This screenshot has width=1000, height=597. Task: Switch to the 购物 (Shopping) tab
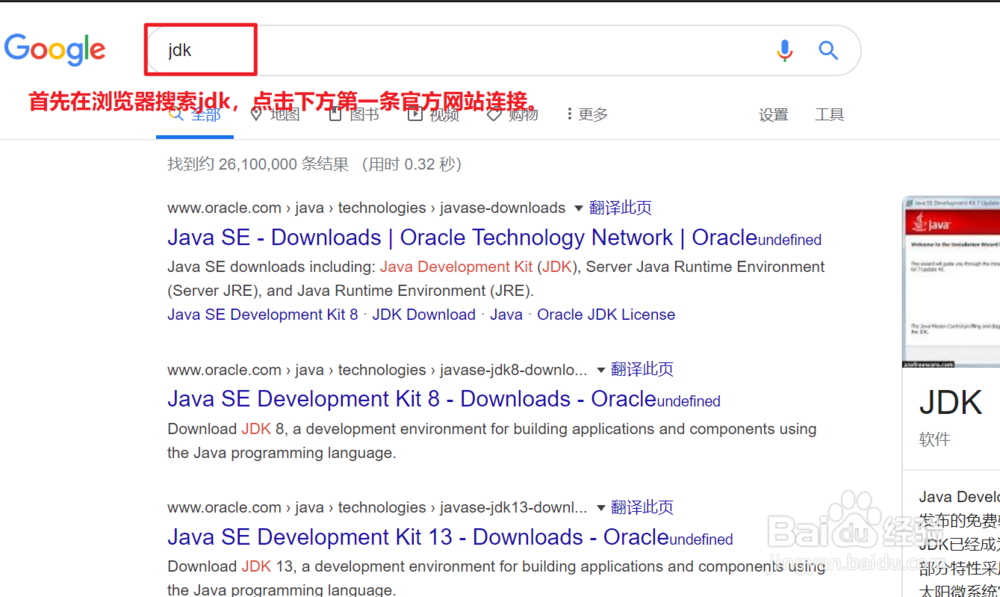[x=512, y=115]
